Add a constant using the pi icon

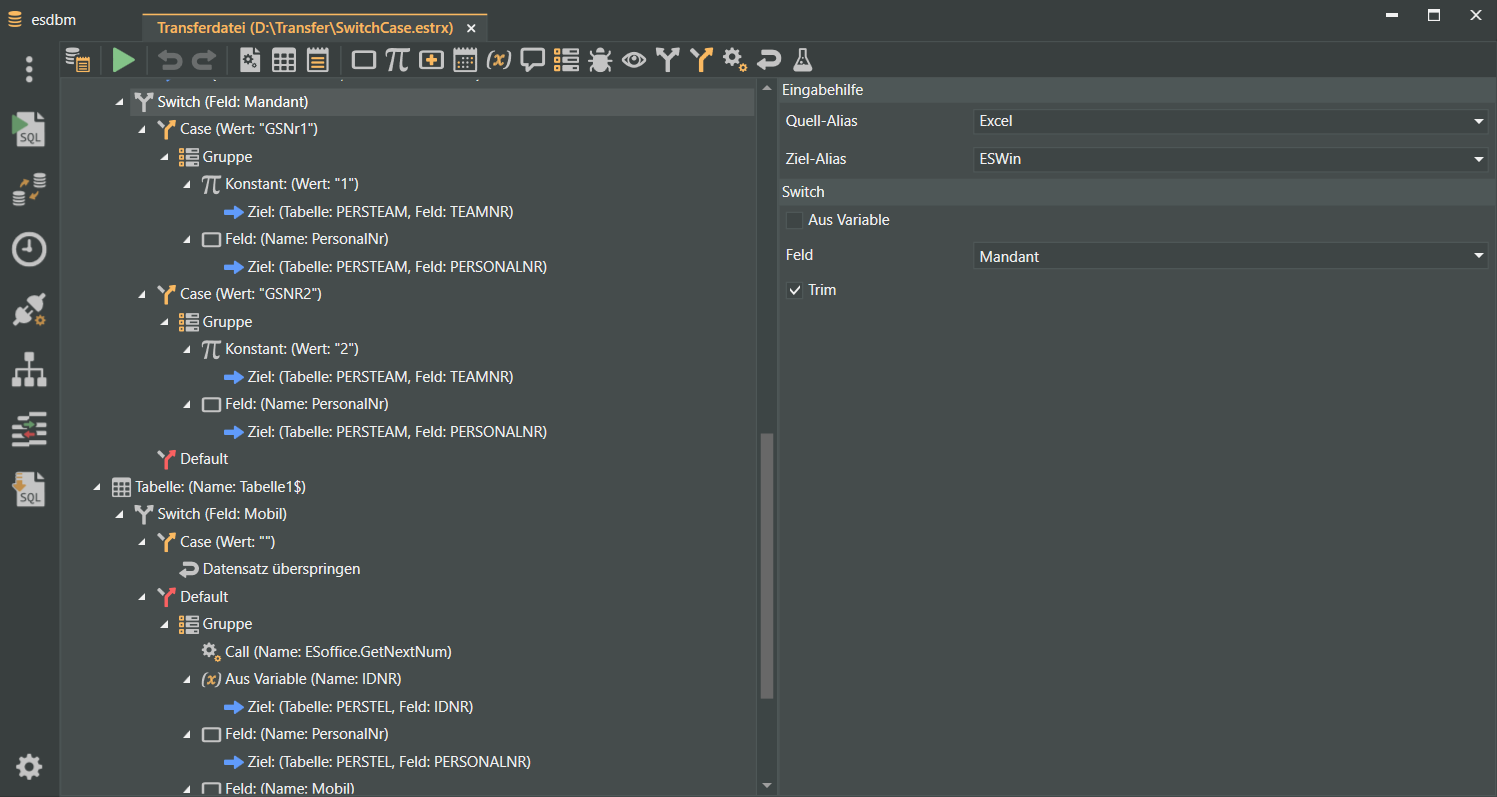pyautogui.click(x=397, y=60)
